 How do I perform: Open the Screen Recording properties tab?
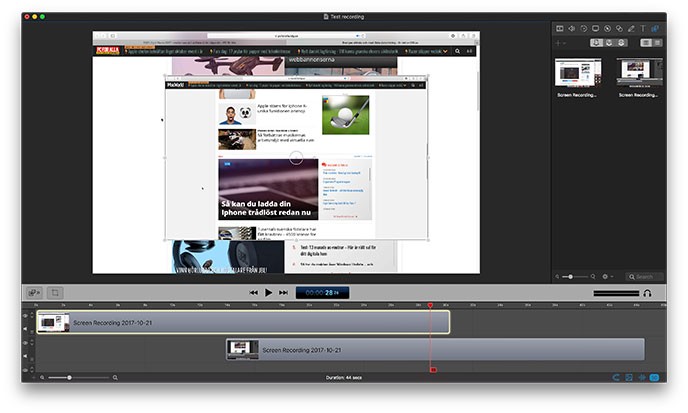tap(595, 29)
